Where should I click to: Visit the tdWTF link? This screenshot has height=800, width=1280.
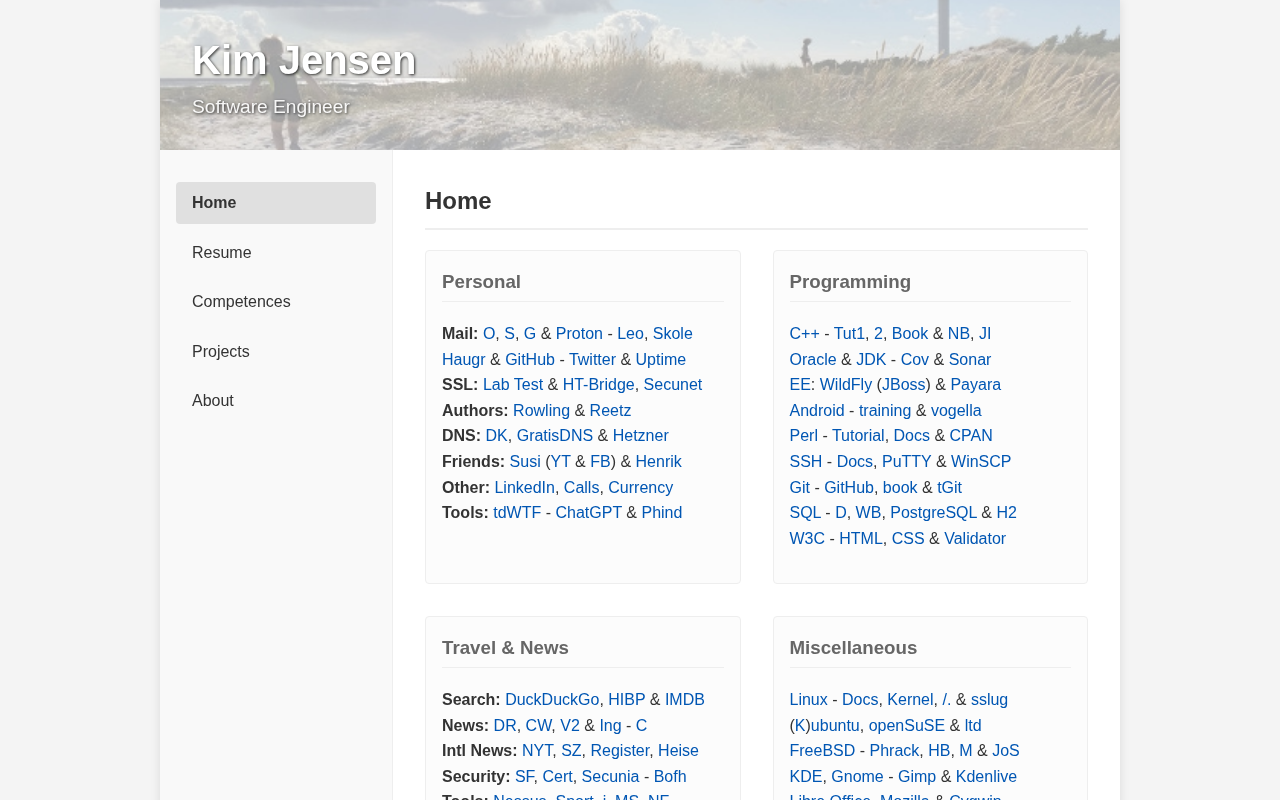tap(517, 513)
